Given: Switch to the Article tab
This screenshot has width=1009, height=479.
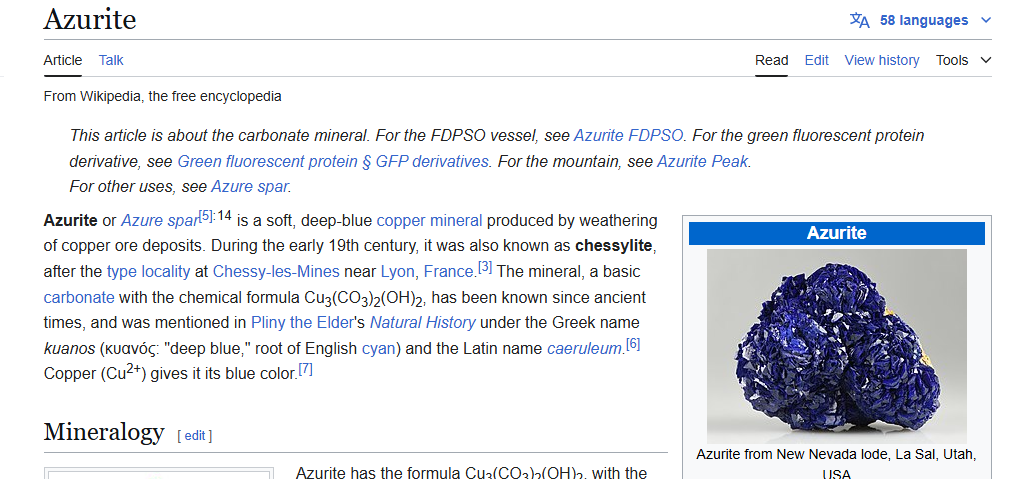Looking at the screenshot, I should click(x=63, y=60).
